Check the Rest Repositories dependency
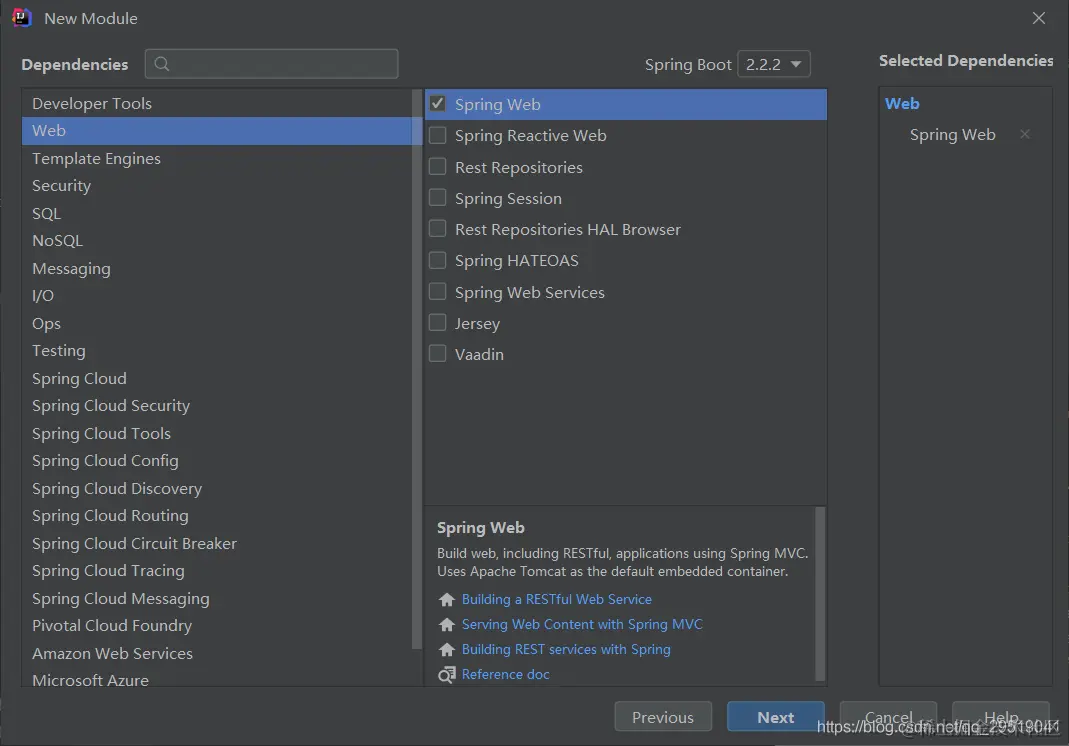Image resolution: width=1069 pixels, height=746 pixels. click(x=438, y=166)
